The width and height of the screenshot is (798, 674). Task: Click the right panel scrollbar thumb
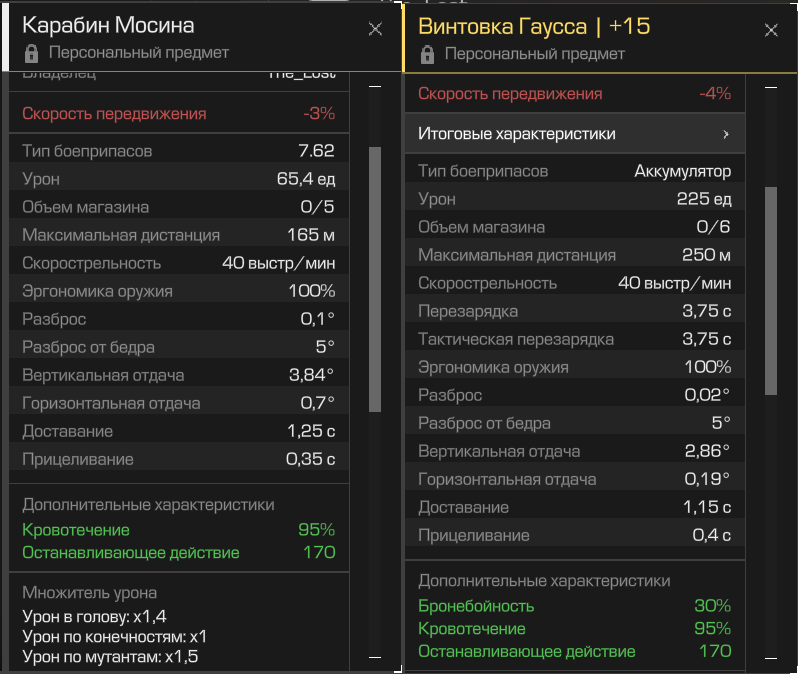771,290
